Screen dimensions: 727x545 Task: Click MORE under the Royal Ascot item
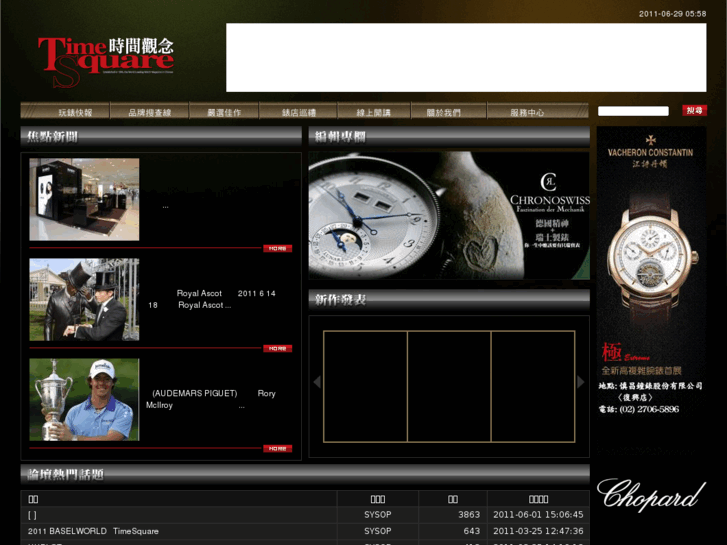tap(277, 348)
